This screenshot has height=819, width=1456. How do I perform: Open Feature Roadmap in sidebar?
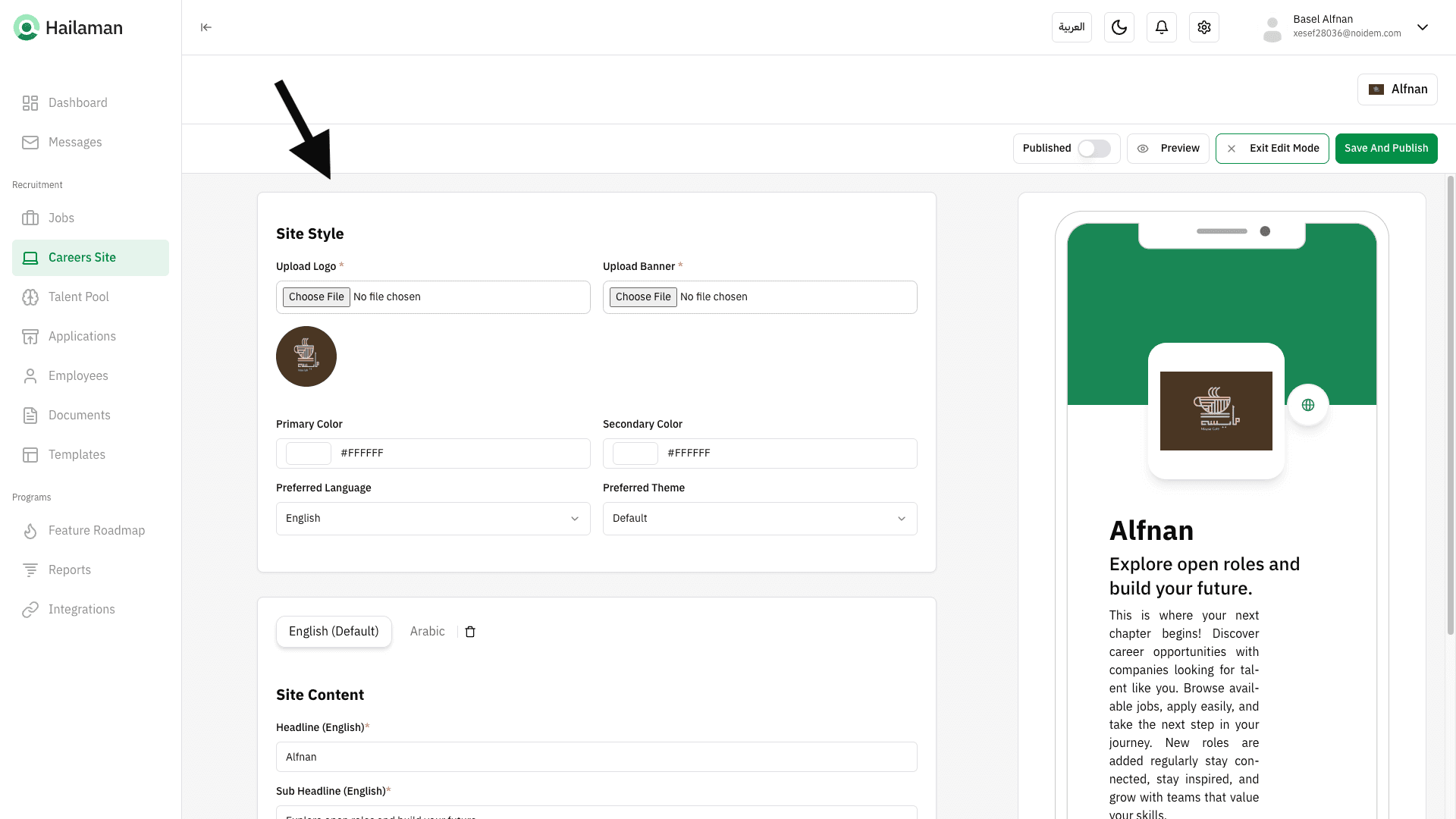pyautogui.click(x=96, y=531)
